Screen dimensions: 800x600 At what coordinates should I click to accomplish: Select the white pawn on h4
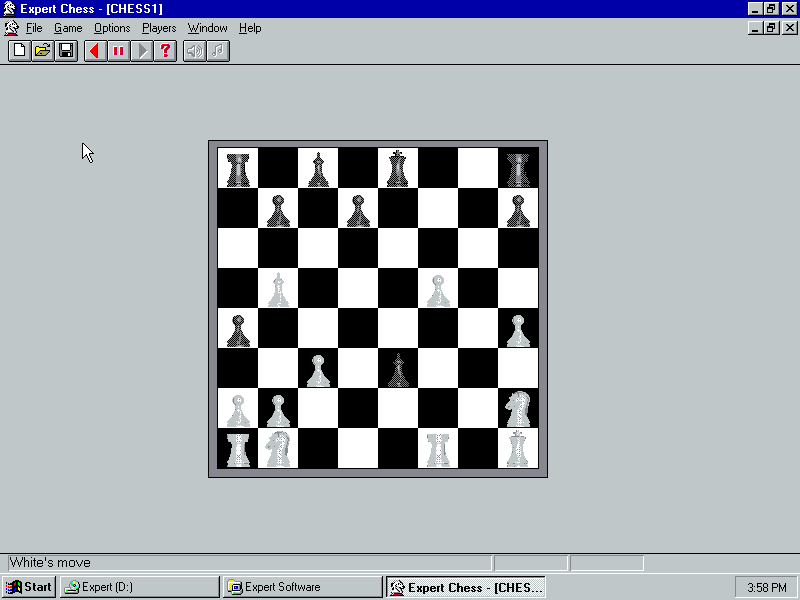518,329
